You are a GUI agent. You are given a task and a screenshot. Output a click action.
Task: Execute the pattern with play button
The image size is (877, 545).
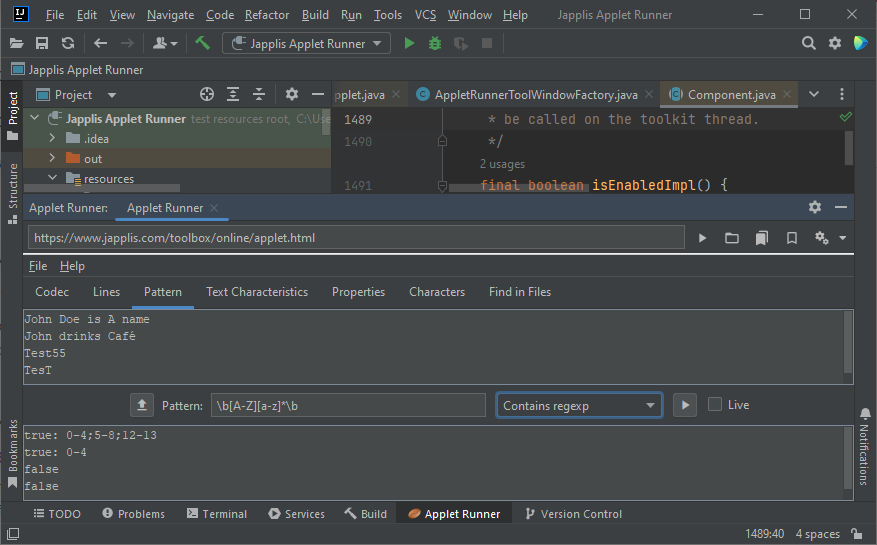[685, 405]
